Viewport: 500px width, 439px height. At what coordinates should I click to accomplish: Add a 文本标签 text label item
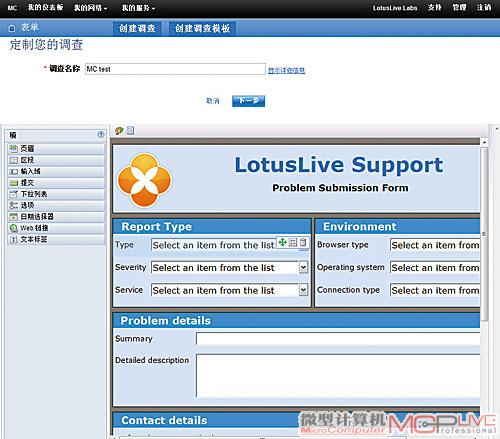tap(56, 239)
